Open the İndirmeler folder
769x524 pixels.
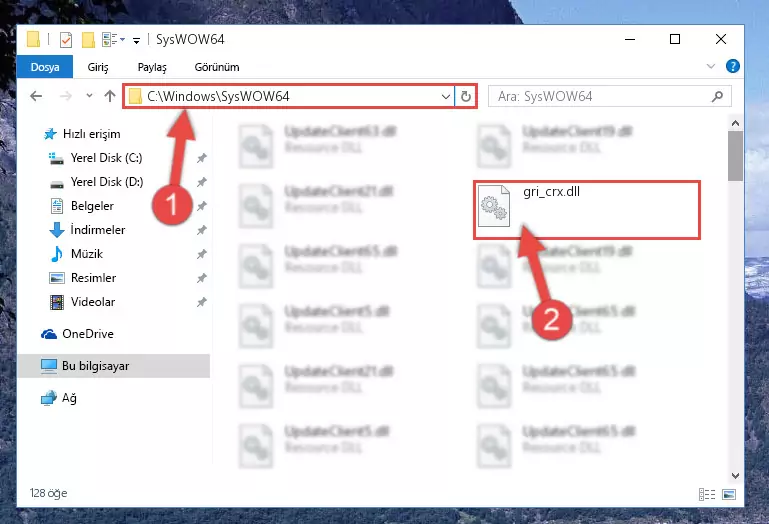pyautogui.click(x=97, y=230)
